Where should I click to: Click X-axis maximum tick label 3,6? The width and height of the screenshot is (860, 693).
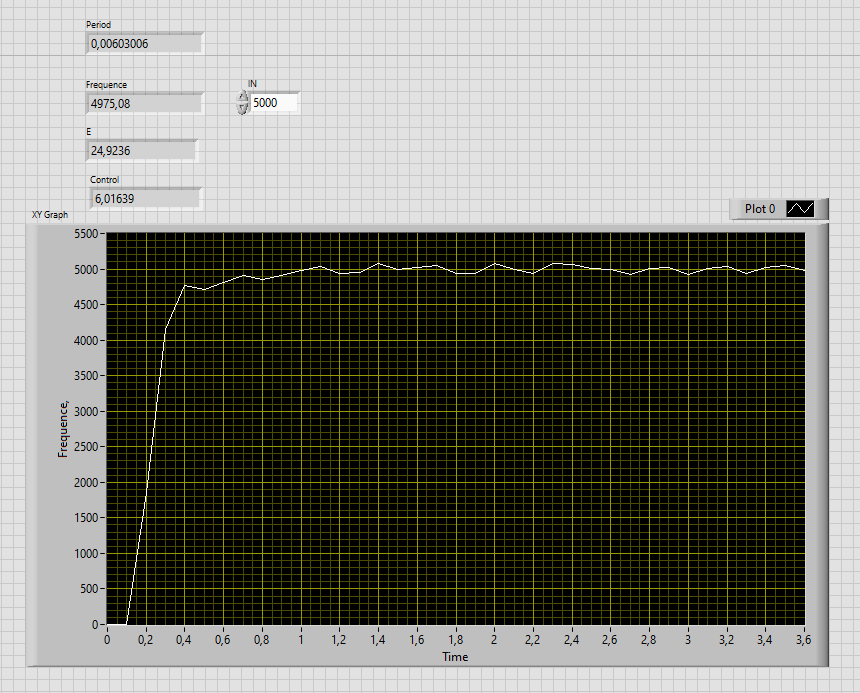pos(804,640)
